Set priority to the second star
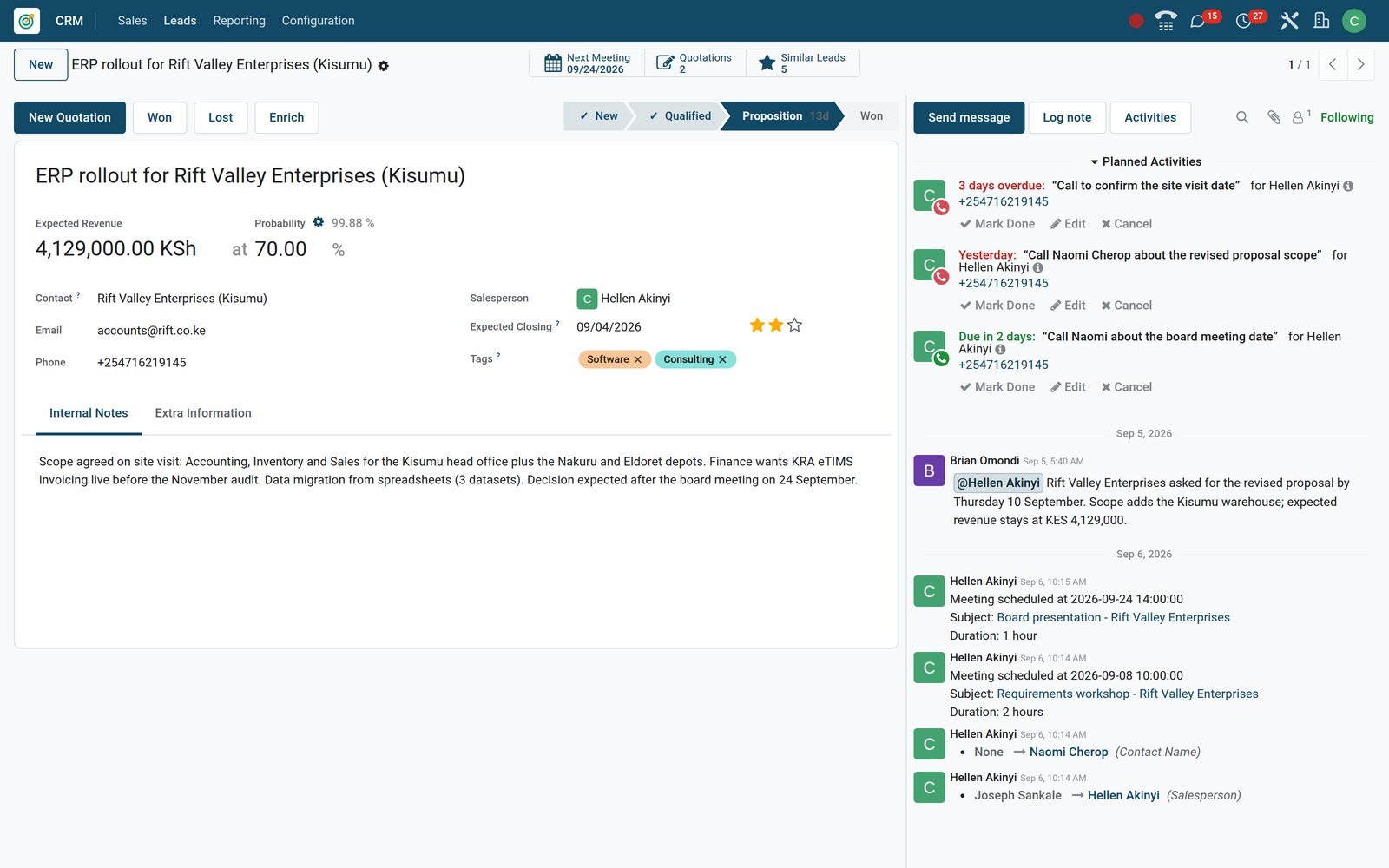Image resolution: width=1389 pixels, height=868 pixels. (x=776, y=325)
